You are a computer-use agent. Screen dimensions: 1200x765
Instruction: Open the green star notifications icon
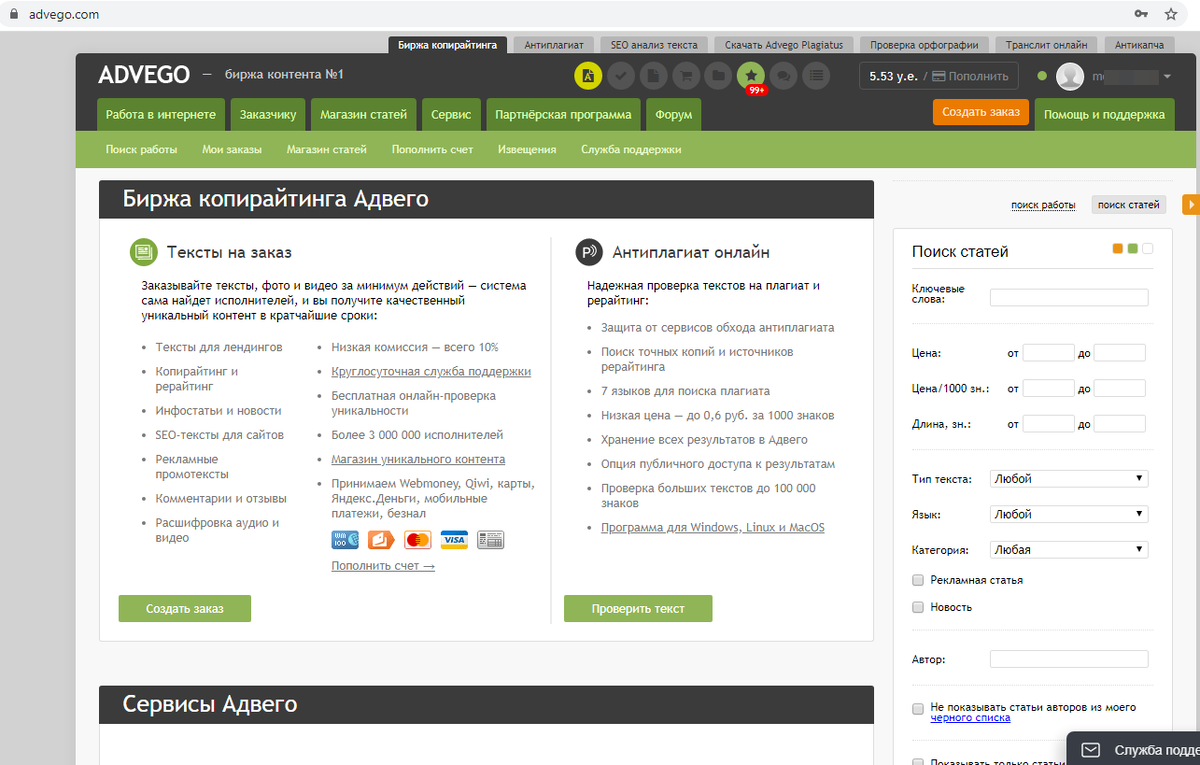coord(750,75)
